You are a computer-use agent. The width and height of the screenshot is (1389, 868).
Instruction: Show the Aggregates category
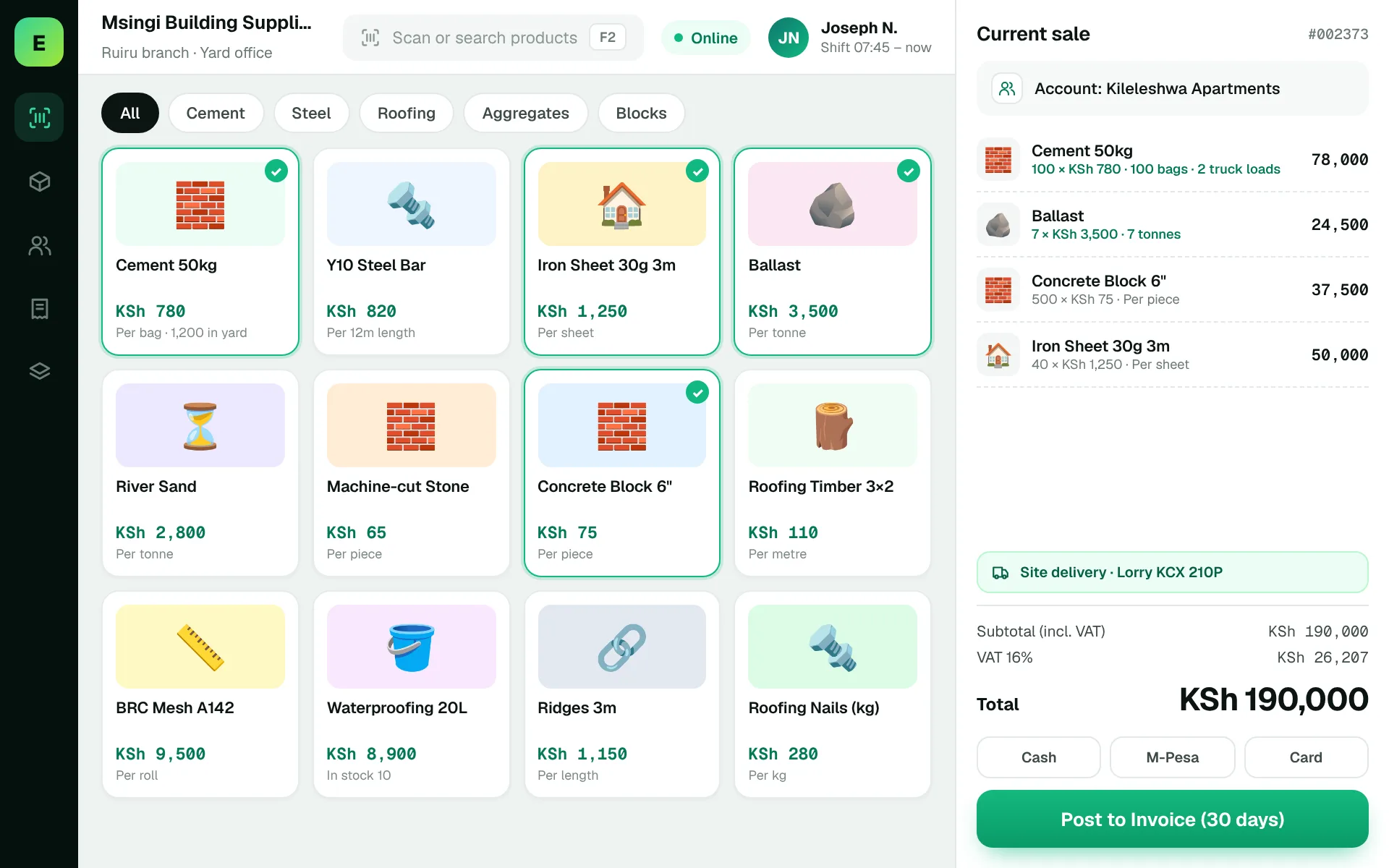pyautogui.click(x=526, y=113)
